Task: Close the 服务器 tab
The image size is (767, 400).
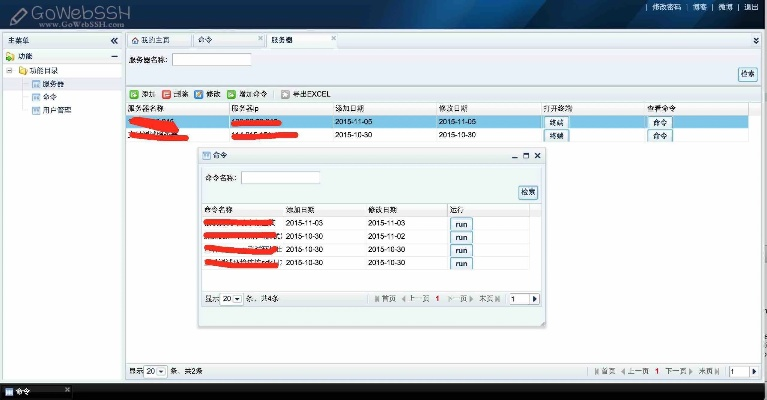Action: point(334,38)
